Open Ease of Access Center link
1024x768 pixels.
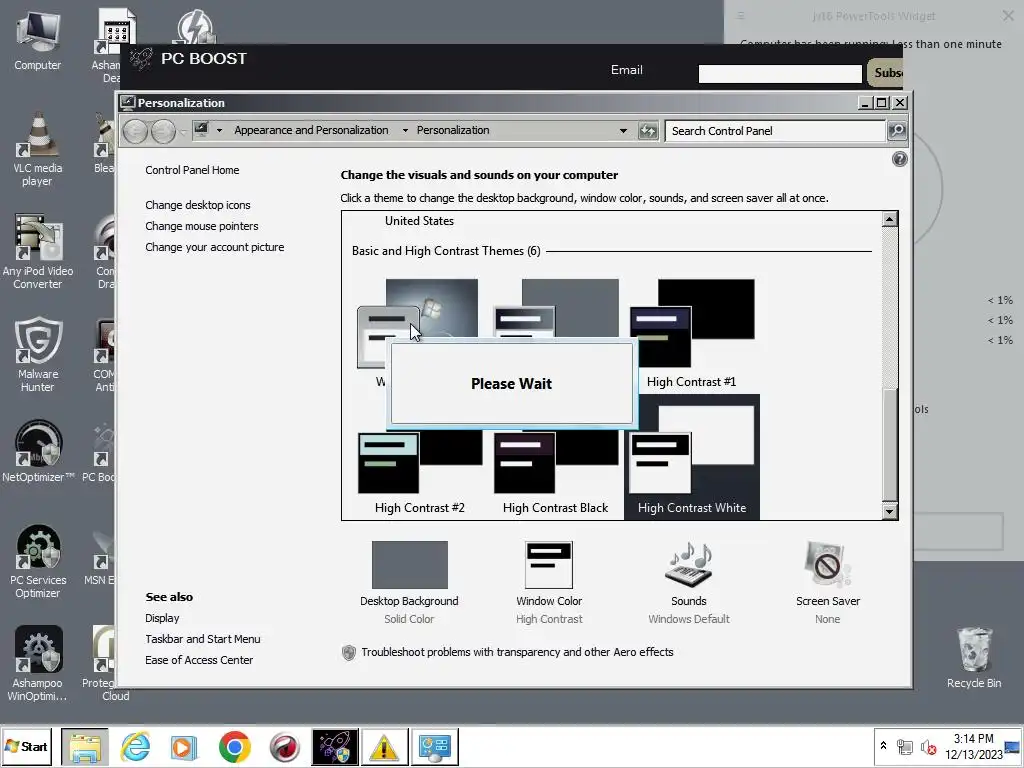pos(199,660)
